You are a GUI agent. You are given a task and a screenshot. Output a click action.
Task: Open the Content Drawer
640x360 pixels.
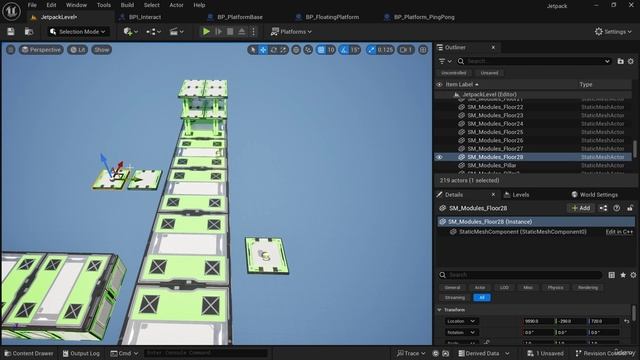pyautogui.click(x=29, y=353)
